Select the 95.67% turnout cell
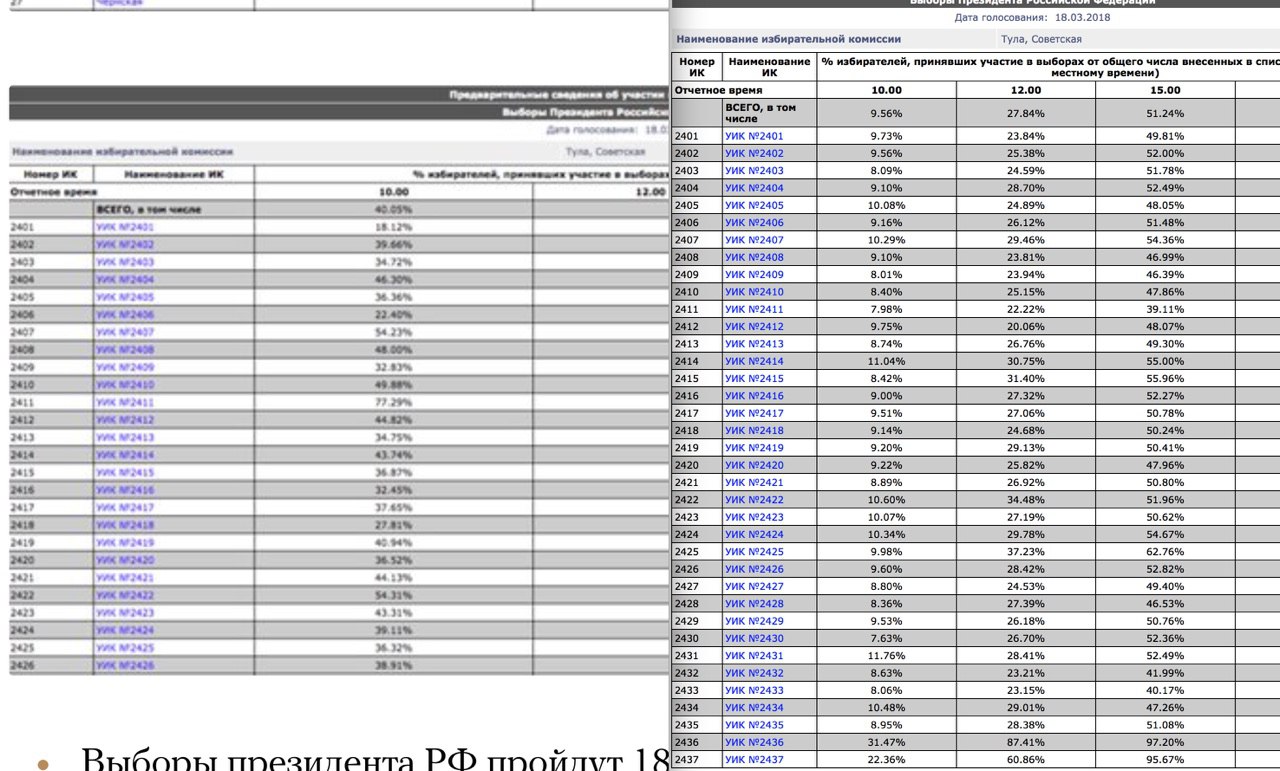The image size is (1280, 771). [1166, 761]
